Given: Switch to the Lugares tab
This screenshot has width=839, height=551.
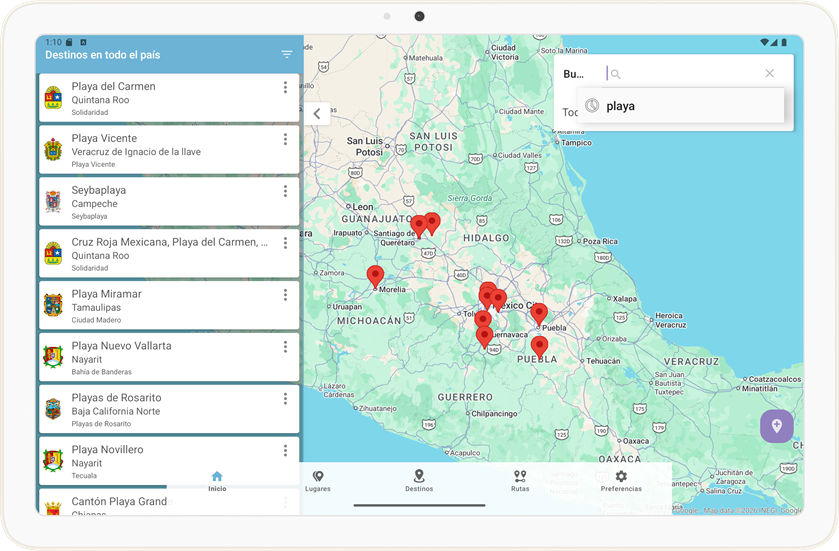Looking at the screenshot, I should coord(318,481).
